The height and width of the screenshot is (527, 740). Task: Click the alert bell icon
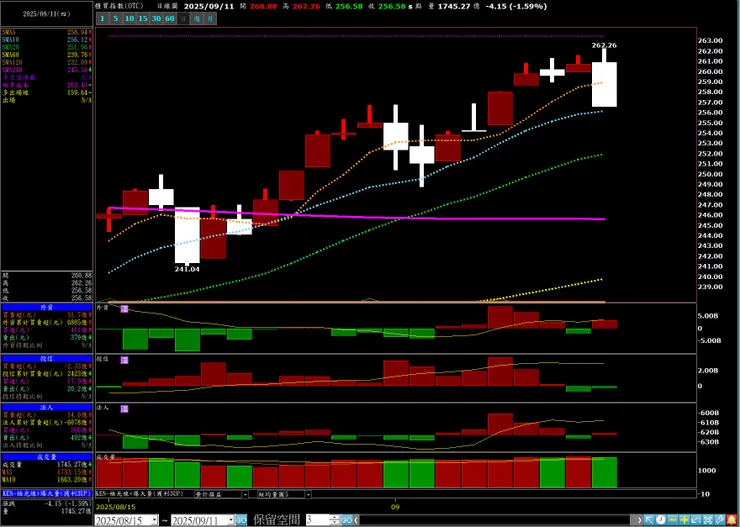[731, 520]
